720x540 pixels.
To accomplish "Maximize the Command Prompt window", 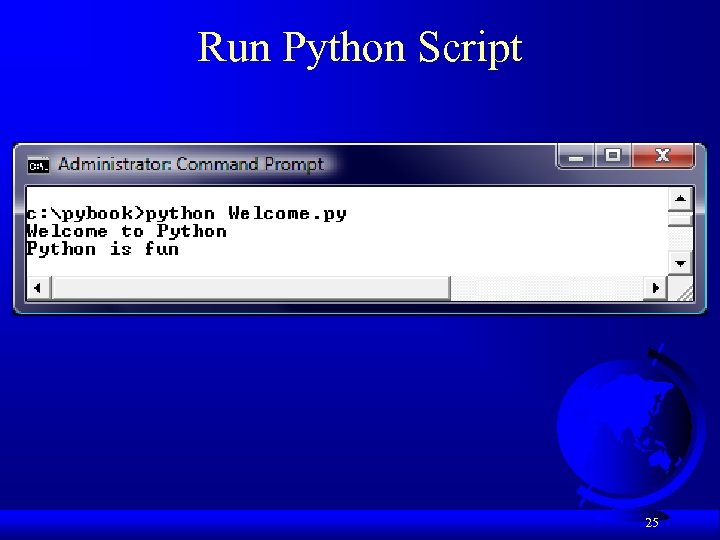I will coord(613,156).
